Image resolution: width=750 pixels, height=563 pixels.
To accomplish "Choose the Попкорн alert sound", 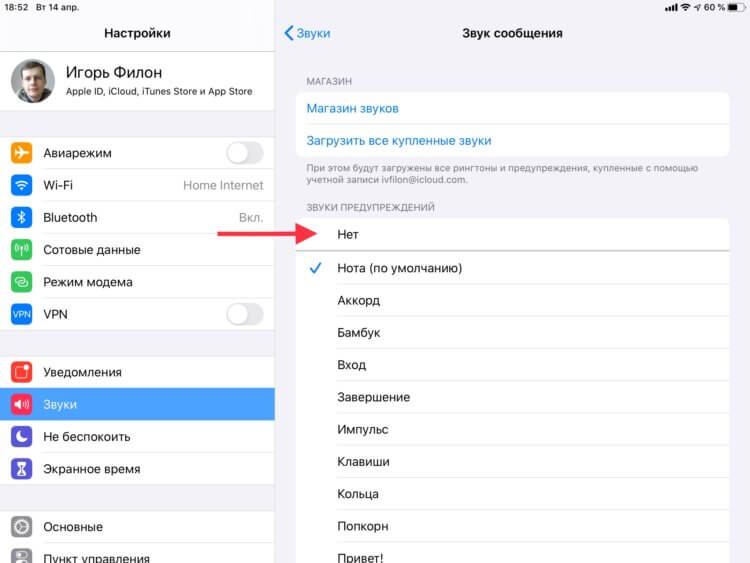I will (512, 526).
